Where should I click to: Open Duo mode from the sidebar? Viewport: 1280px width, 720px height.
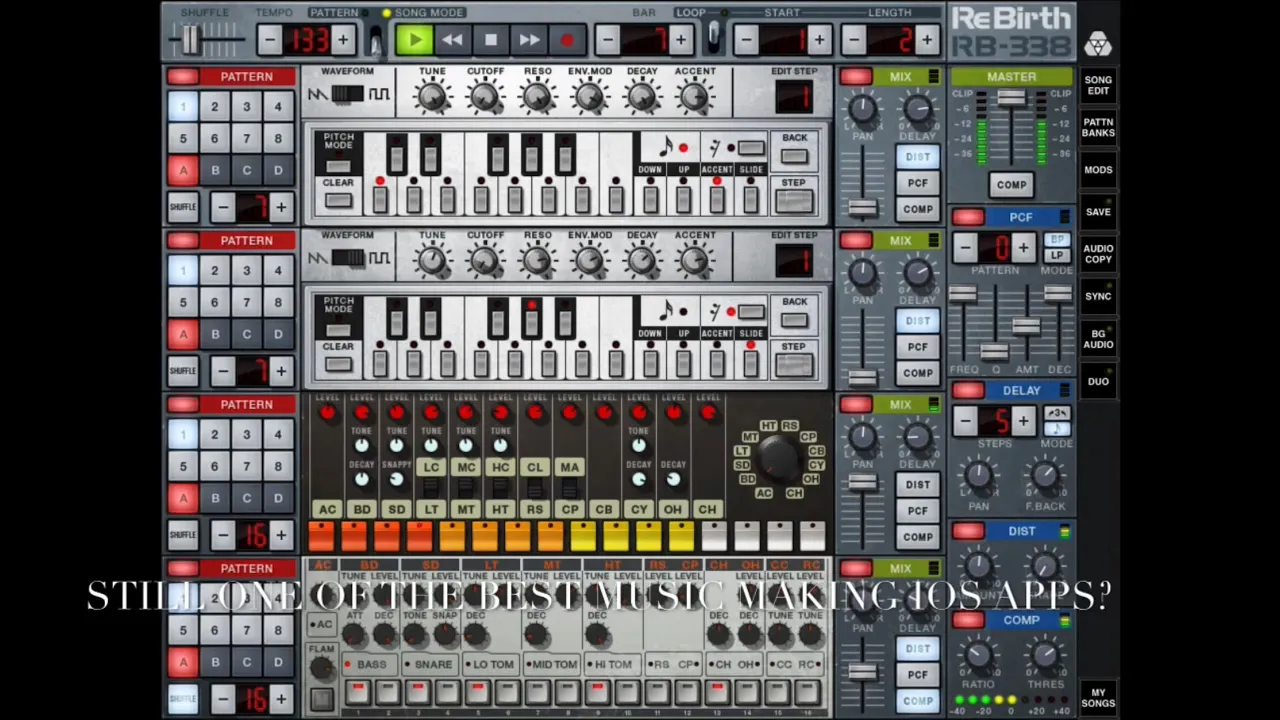coord(1098,381)
